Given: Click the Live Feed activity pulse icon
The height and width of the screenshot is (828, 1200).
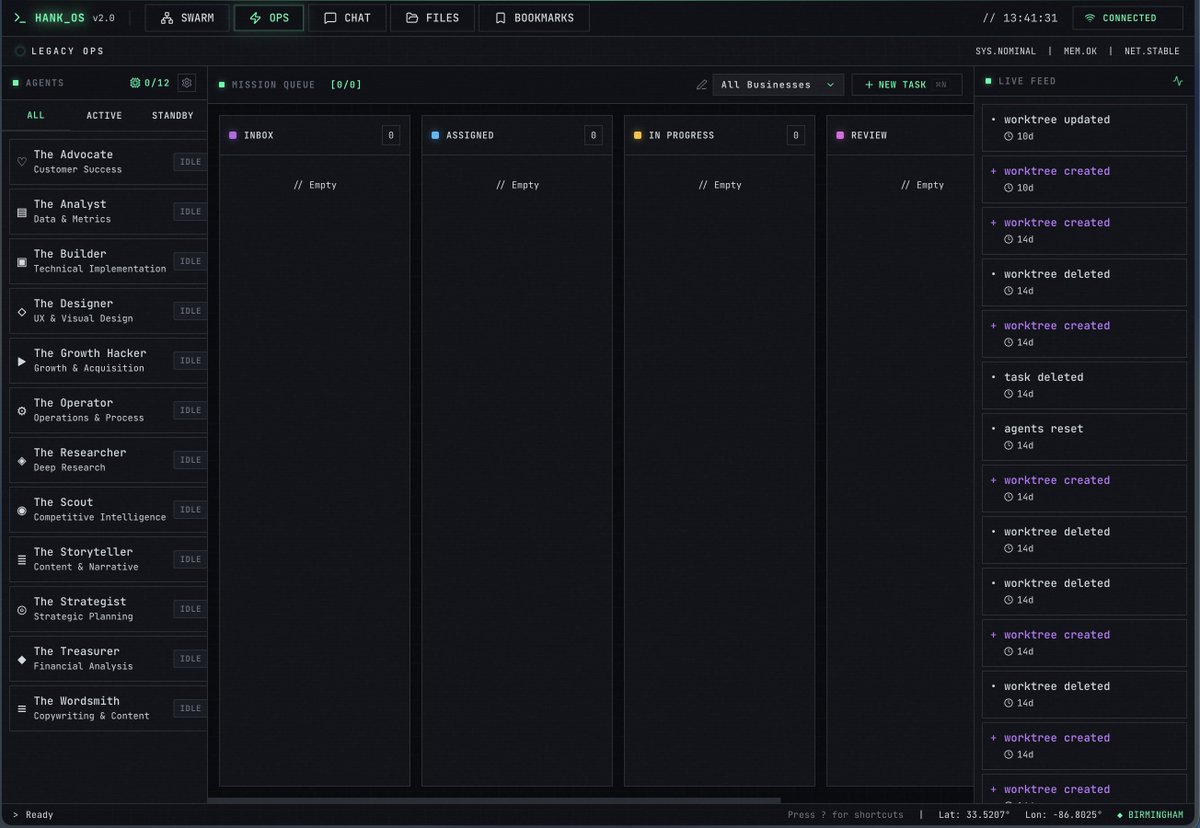Looking at the screenshot, I should (x=1177, y=81).
